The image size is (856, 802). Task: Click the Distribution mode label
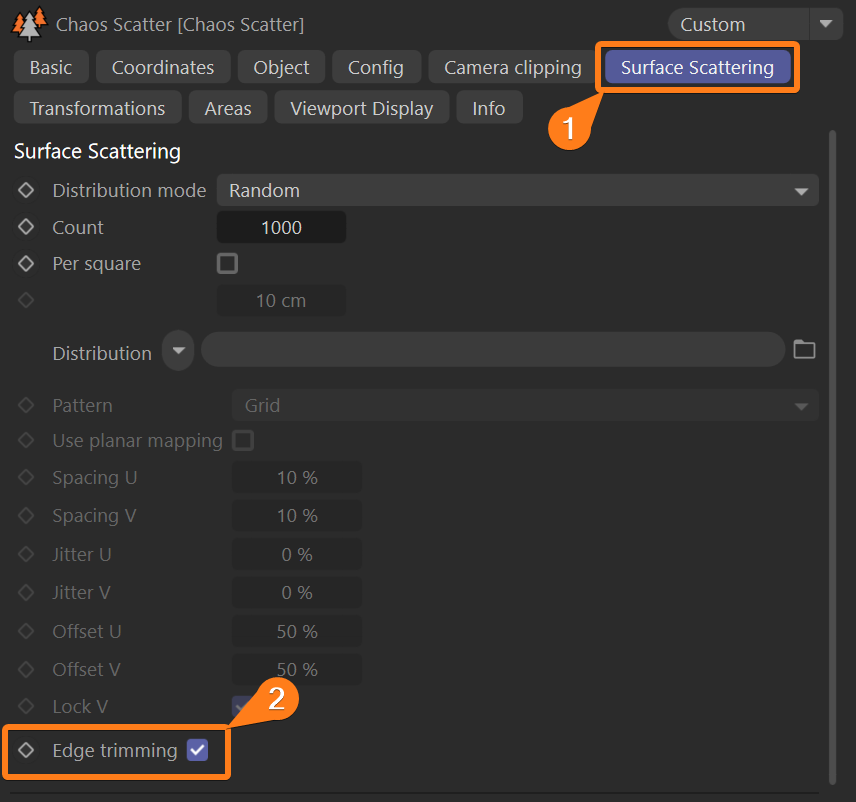[129, 191]
